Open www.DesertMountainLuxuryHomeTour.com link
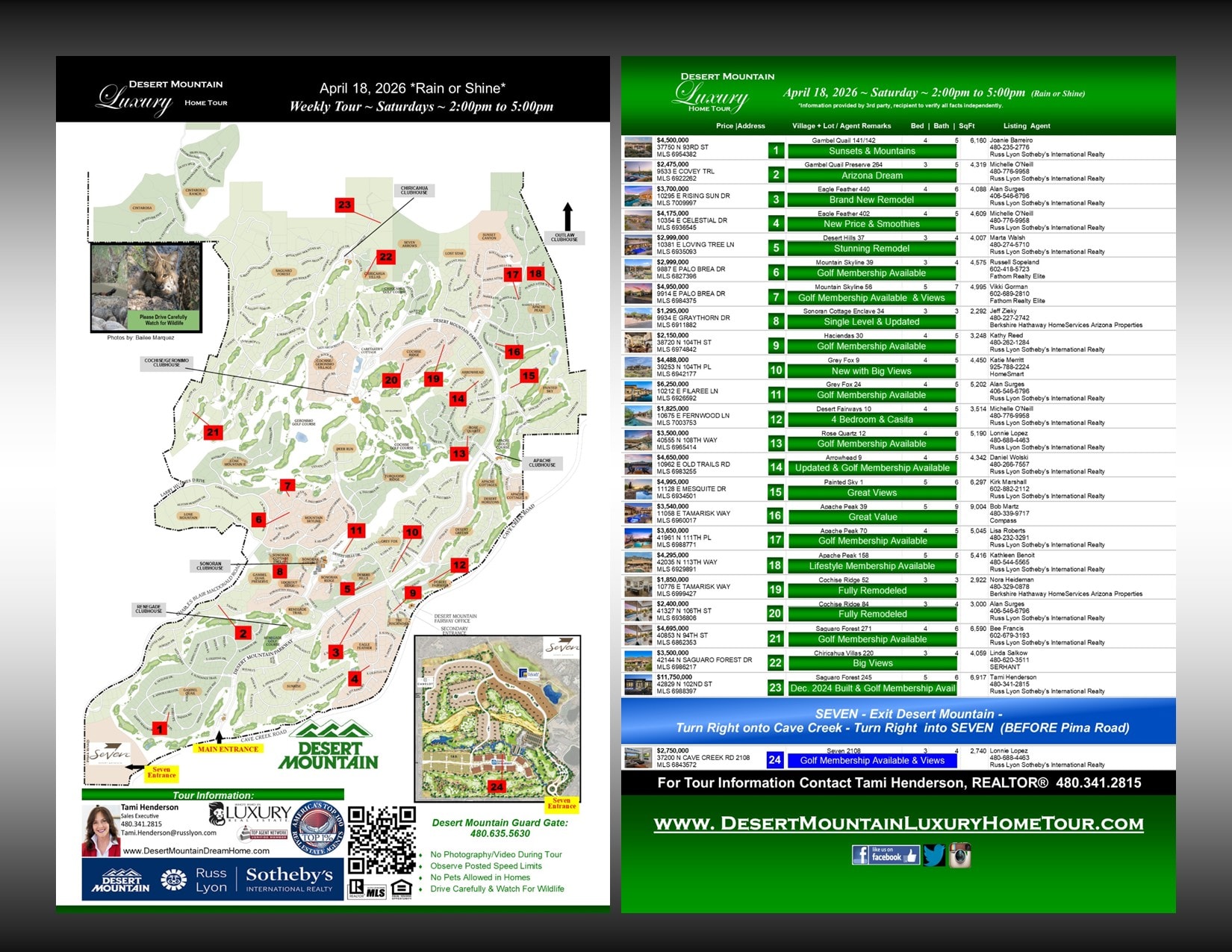This screenshot has width=1232, height=952. pyautogui.click(x=898, y=824)
